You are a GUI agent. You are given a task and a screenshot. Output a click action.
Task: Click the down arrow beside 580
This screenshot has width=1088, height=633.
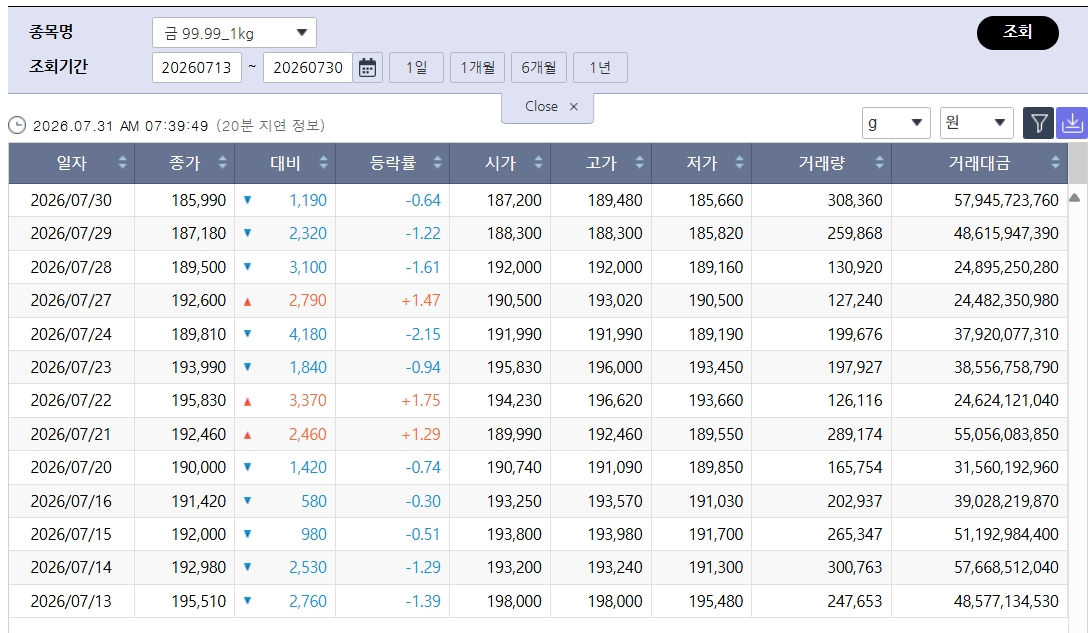pos(247,500)
